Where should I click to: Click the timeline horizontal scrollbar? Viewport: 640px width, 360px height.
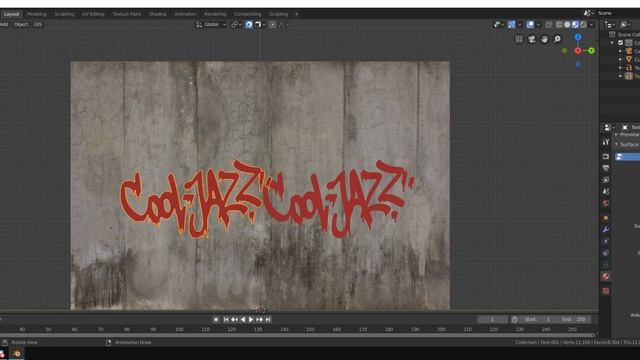click(x=297, y=335)
